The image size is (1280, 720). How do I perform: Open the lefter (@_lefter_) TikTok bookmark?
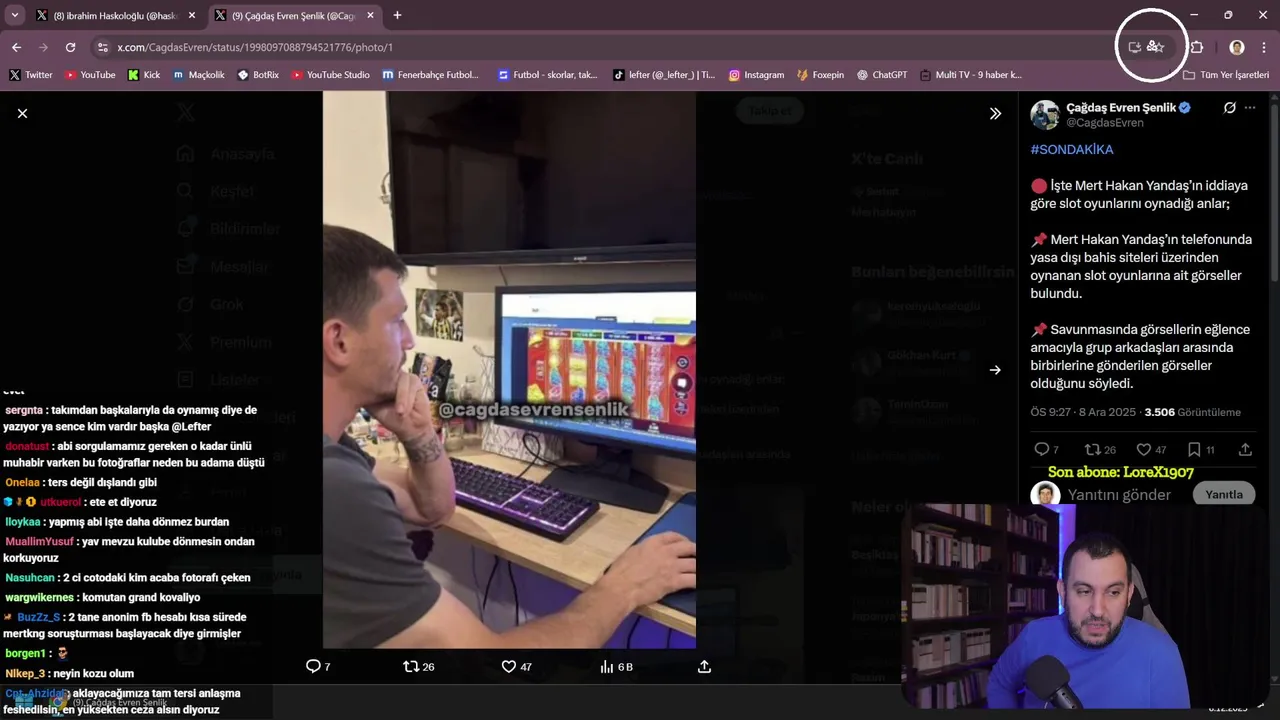(x=664, y=75)
